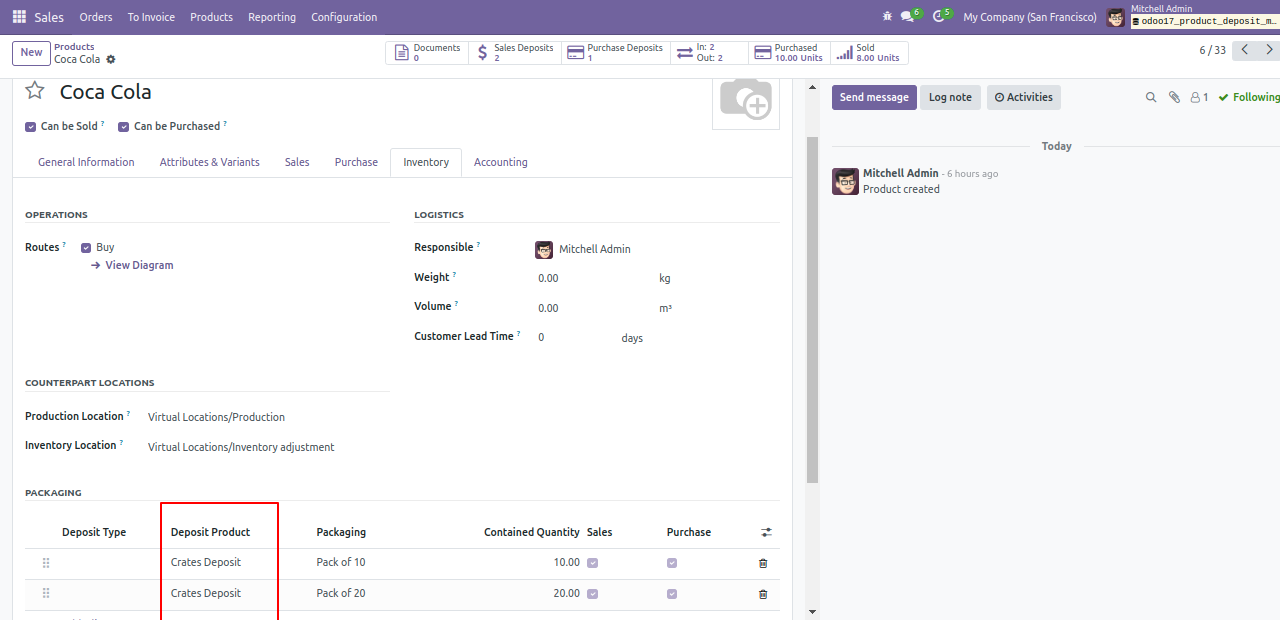This screenshot has width=1280, height=620.
Task: Switch to the Sales tab
Action: point(297,162)
